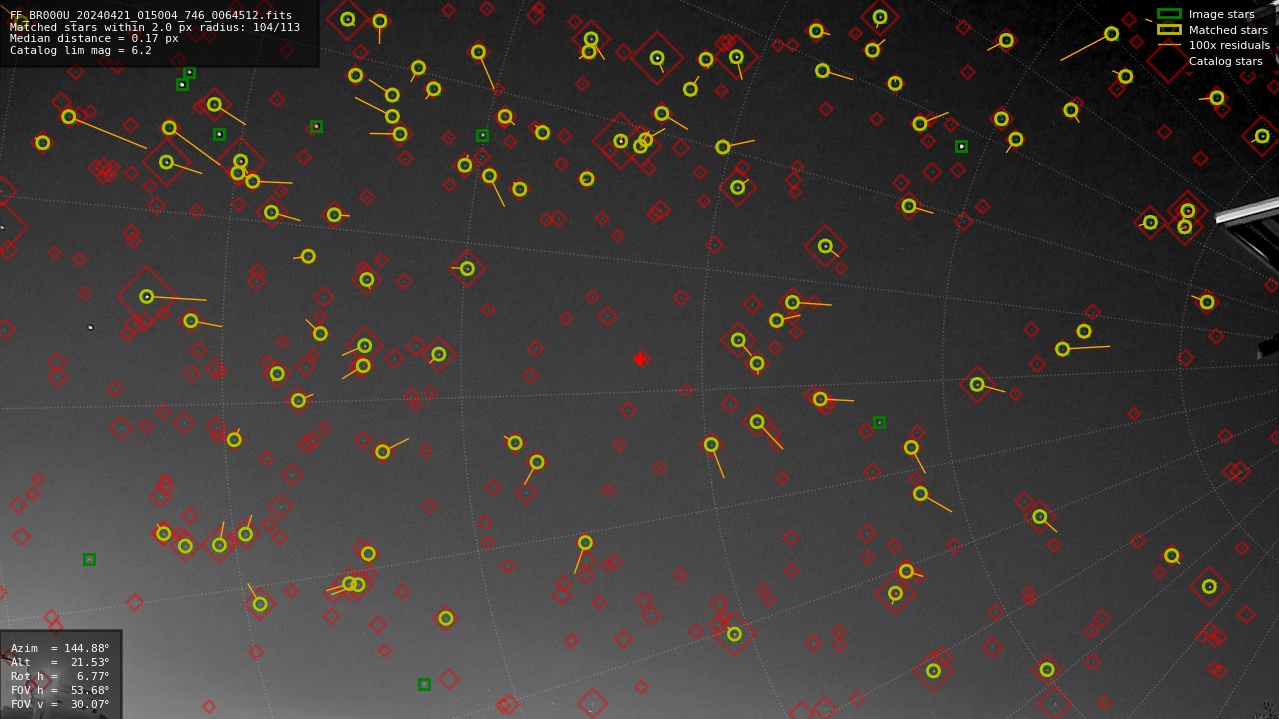Screen dimensions: 1279x719
Task: Click the 'Catalog stars' legend label
Action: (x=1225, y=61)
